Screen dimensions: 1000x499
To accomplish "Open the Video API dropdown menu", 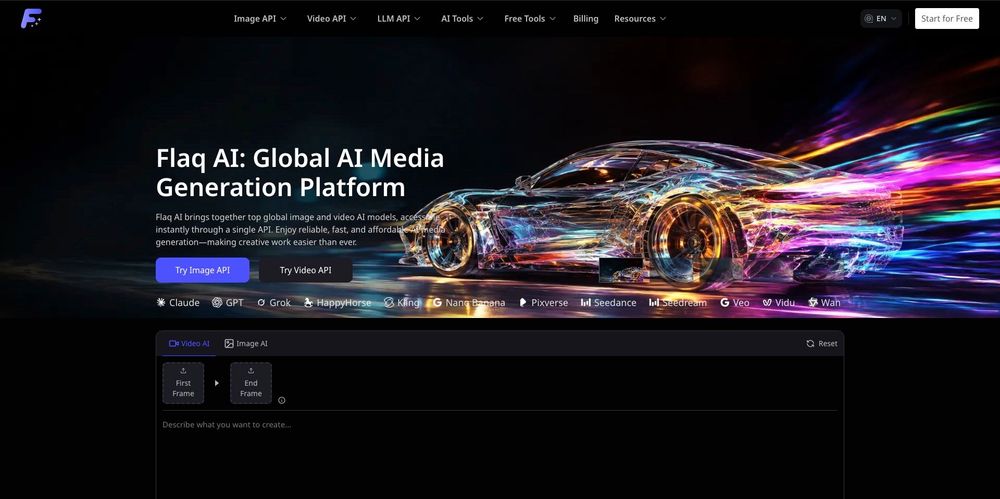I will (x=332, y=19).
